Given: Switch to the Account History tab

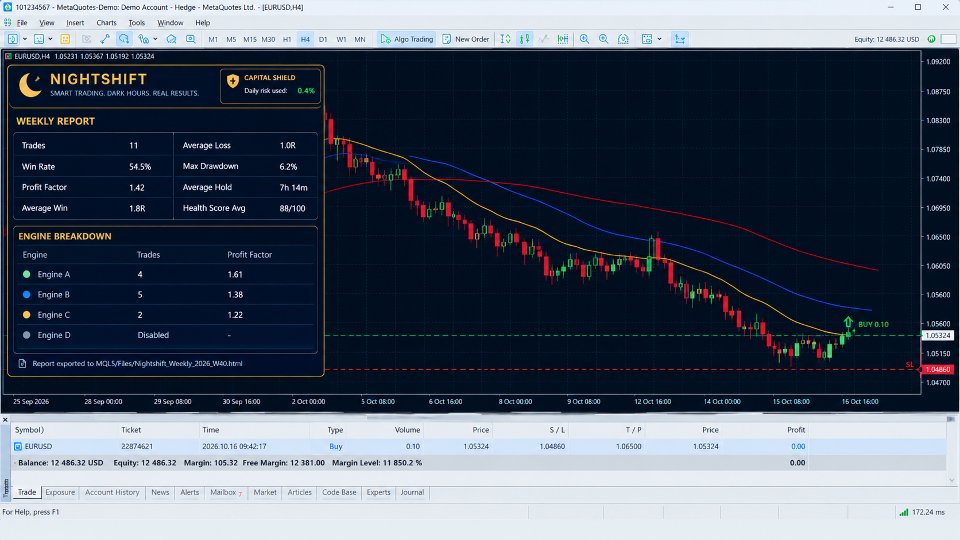Looking at the screenshot, I should tap(112, 492).
